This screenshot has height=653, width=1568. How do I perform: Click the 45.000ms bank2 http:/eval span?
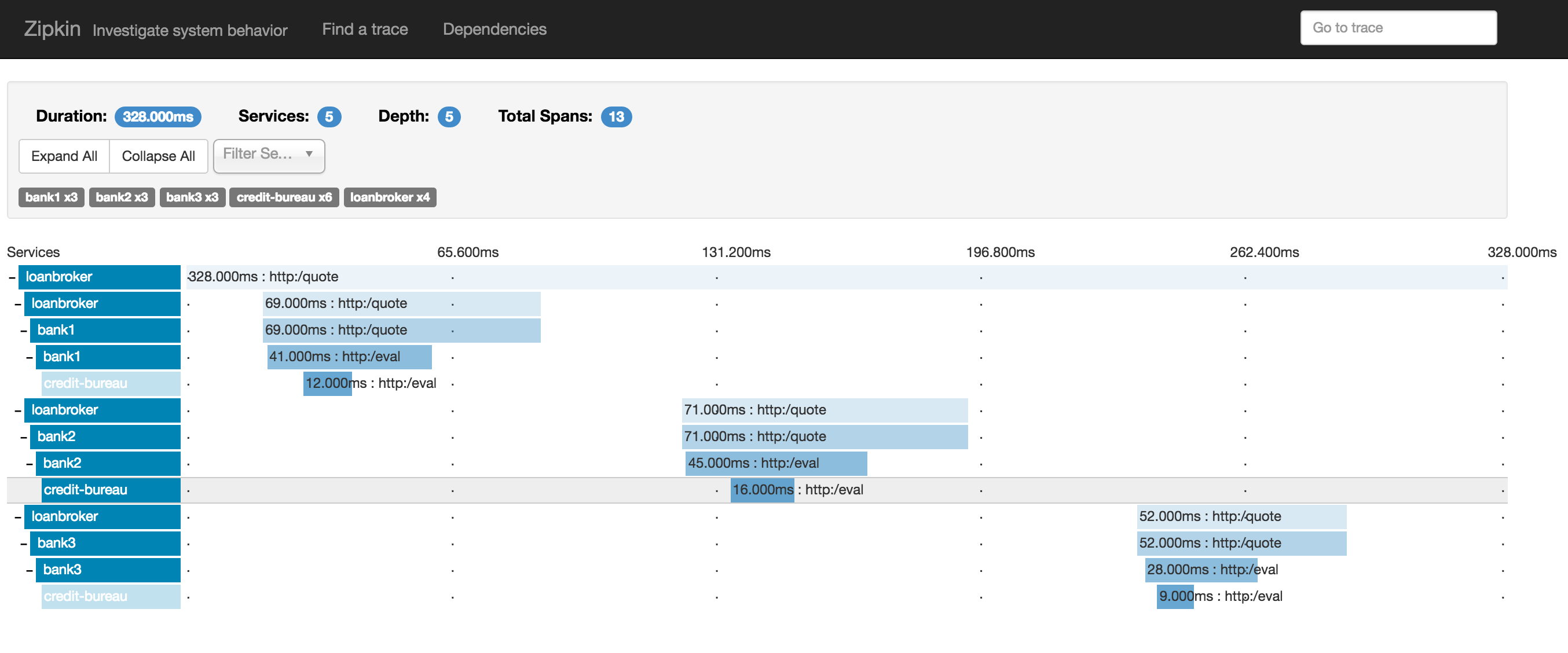(x=775, y=463)
